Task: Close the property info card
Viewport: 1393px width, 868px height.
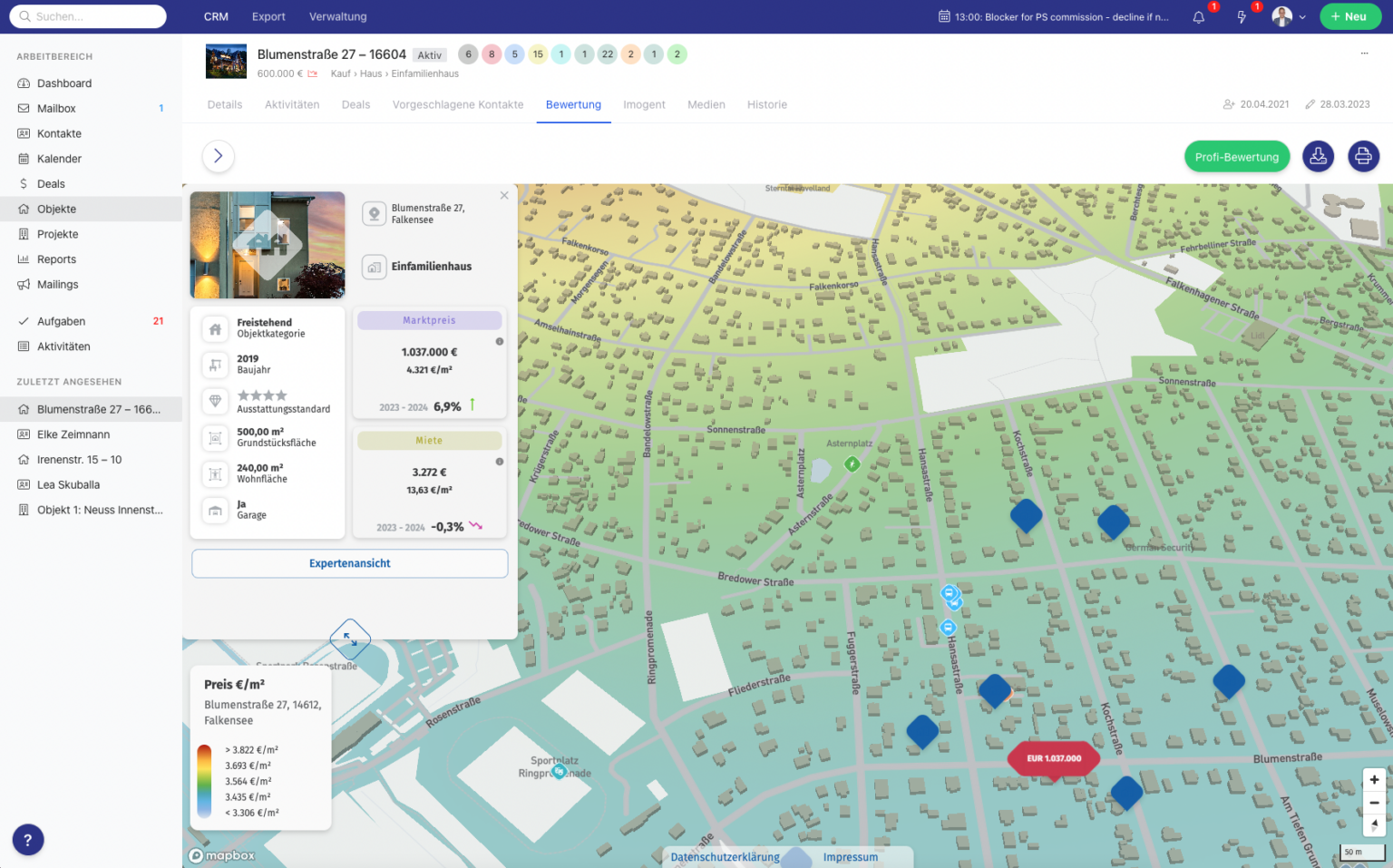Action: click(x=504, y=196)
